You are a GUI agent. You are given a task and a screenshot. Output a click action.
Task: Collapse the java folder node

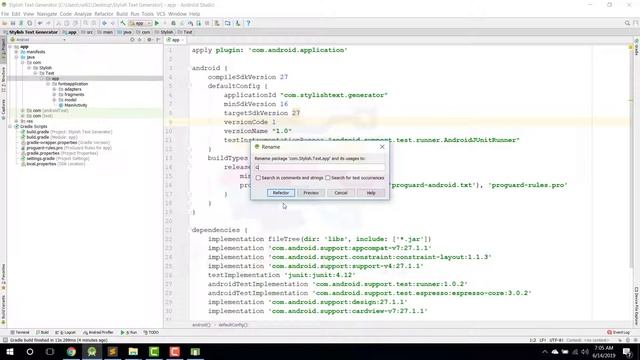[x=16, y=57]
